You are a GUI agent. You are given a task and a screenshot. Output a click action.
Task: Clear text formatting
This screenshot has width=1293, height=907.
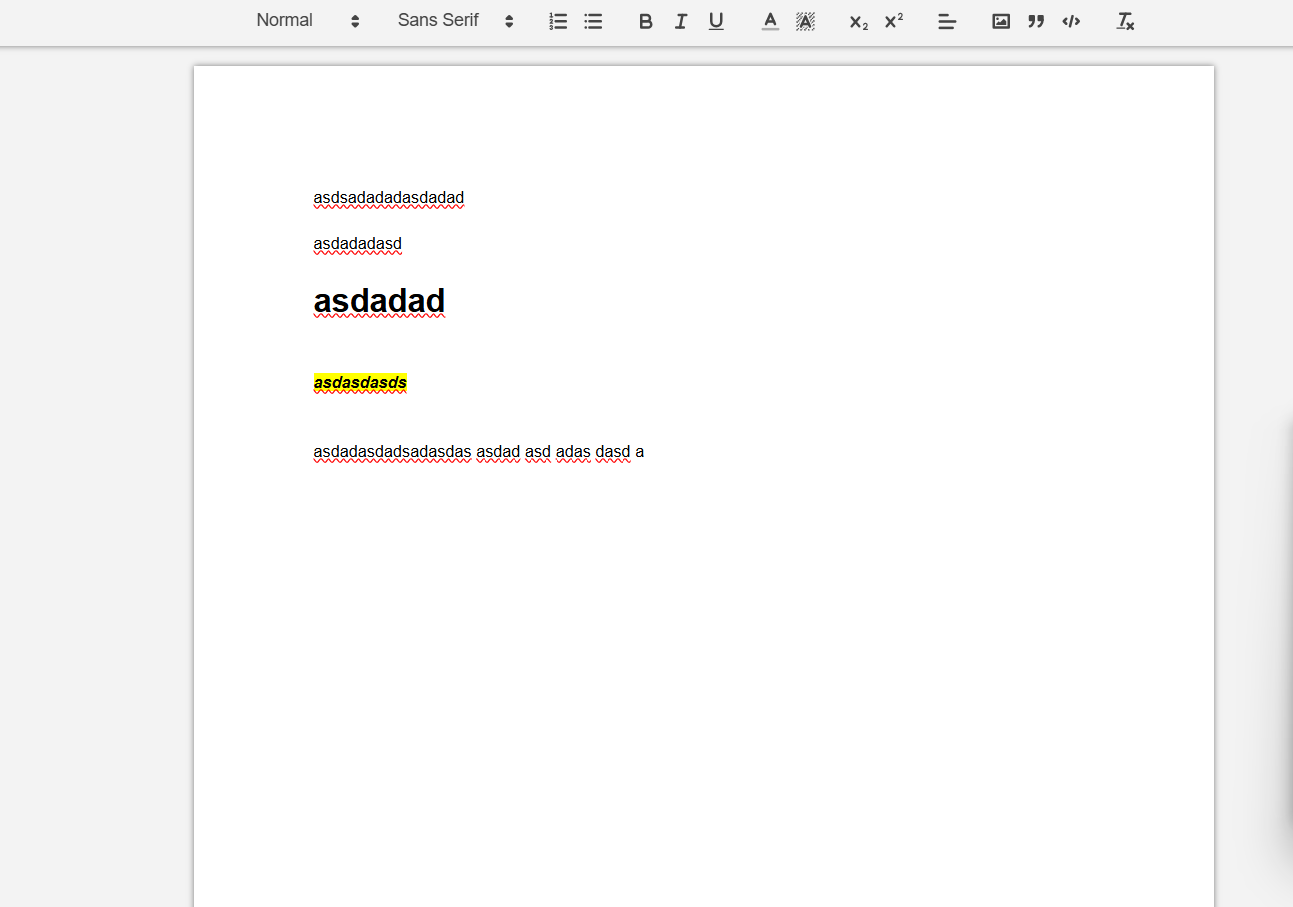pos(1125,21)
